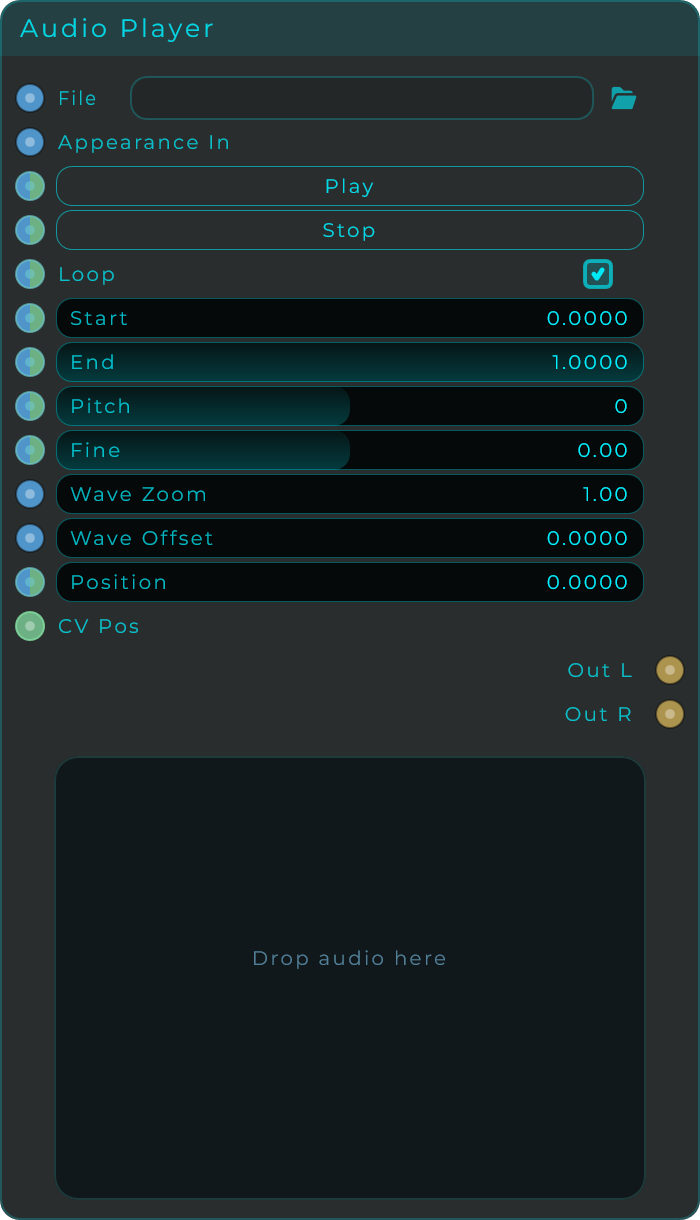This screenshot has height=1220, width=700.
Task: Click the Out R output port
Action: (669, 713)
